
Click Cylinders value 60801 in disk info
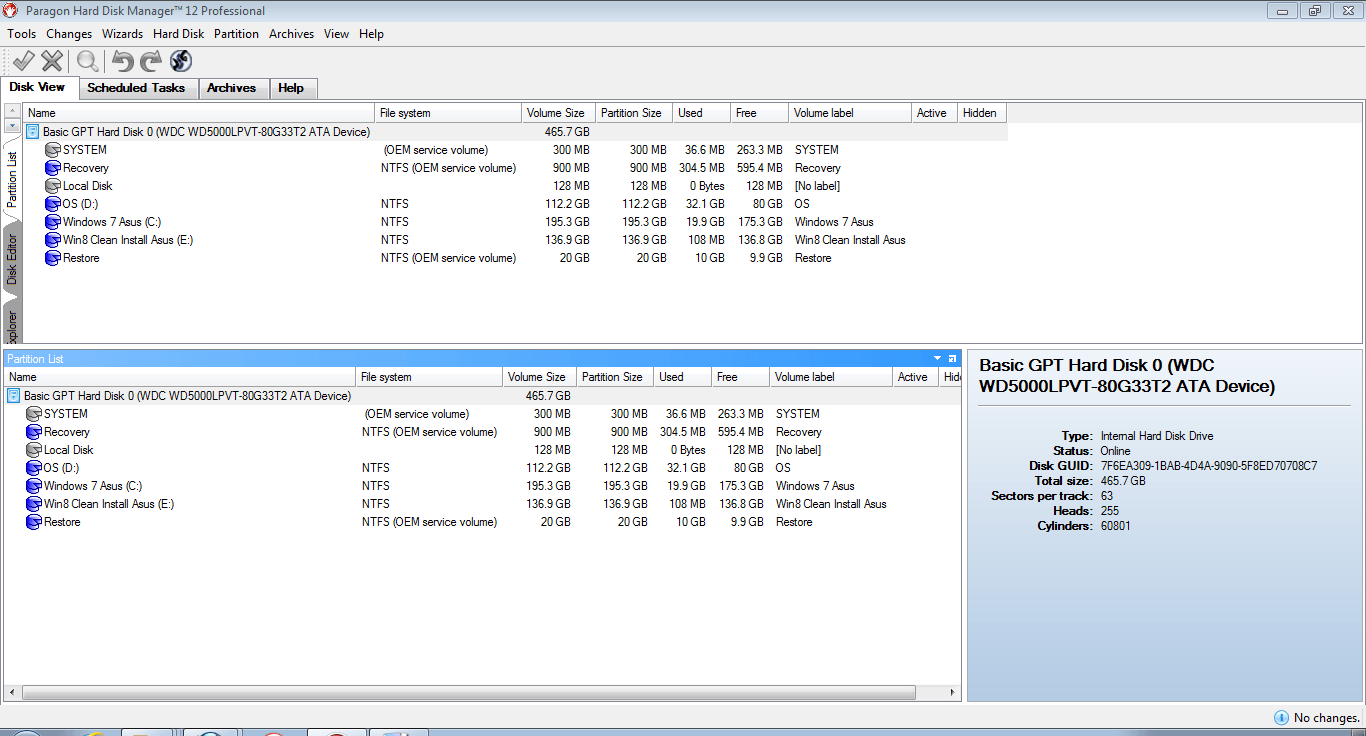pos(1116,526)
